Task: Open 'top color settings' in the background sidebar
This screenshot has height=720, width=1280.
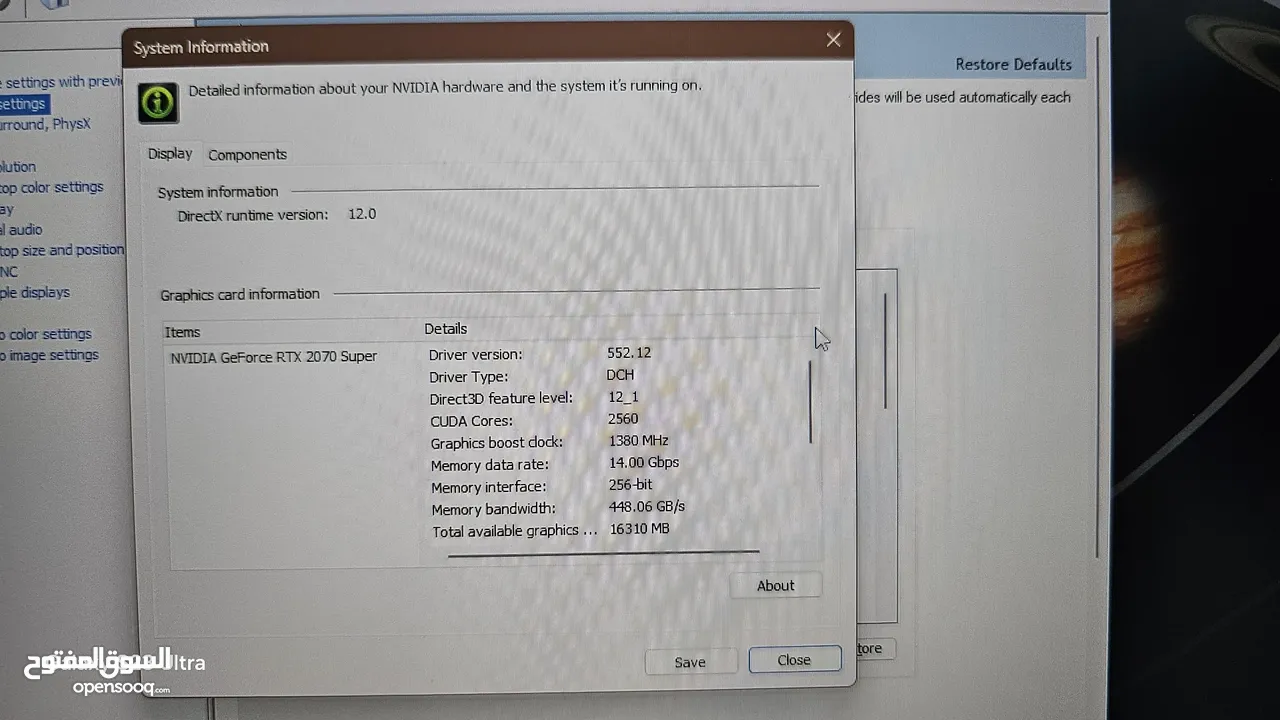Action: click(x=51, y=187)
